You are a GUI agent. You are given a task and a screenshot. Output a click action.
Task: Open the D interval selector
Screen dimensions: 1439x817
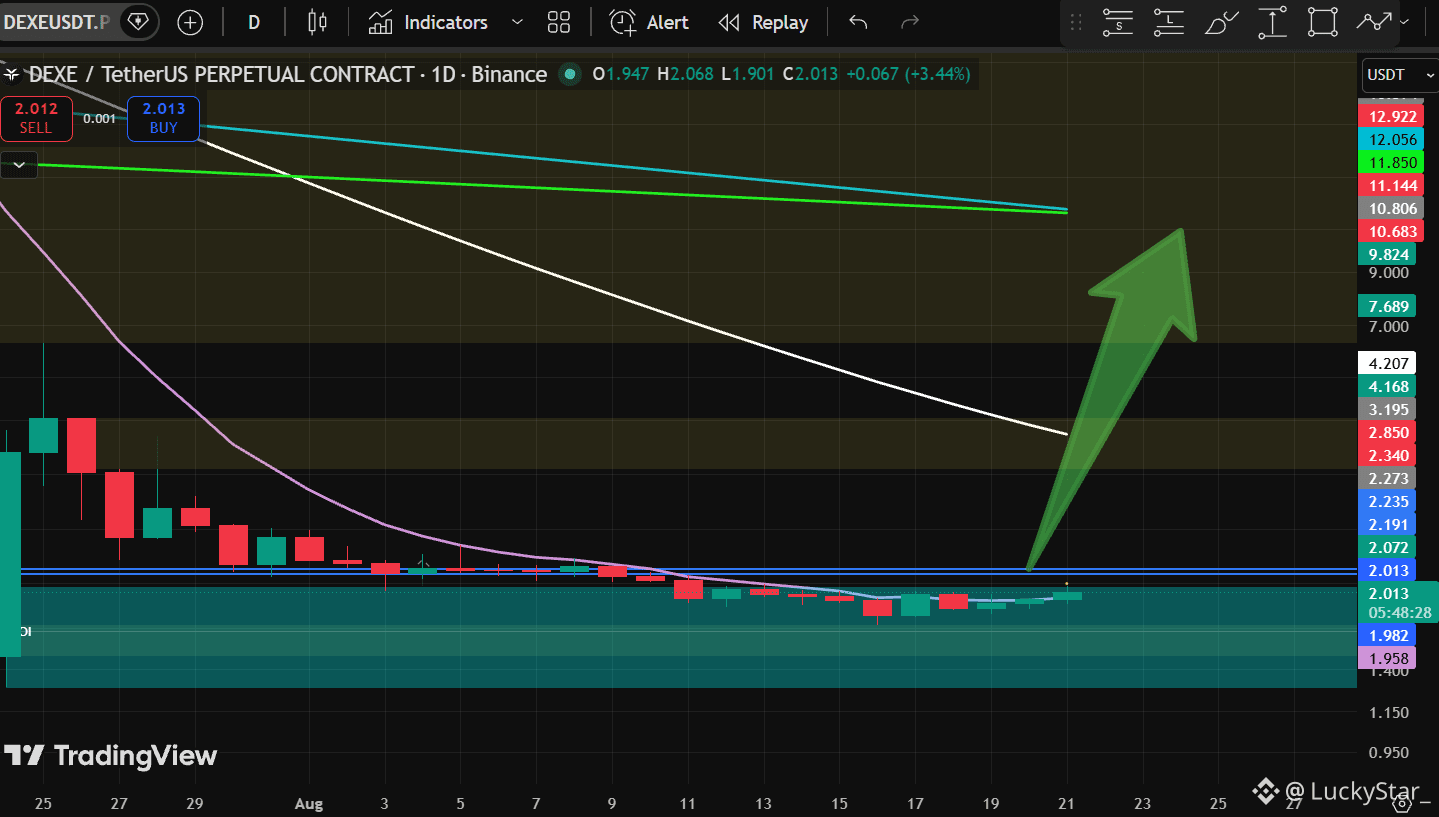coord(254,22)
